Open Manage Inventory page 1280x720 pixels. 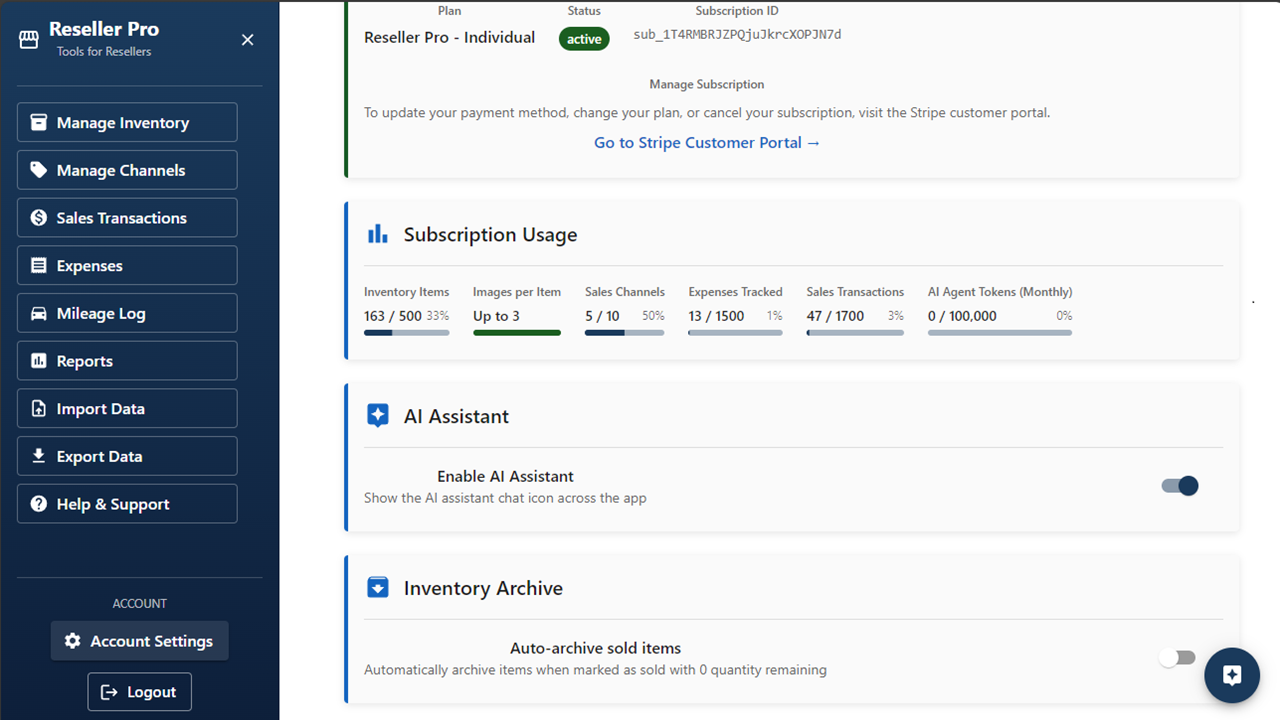[127, 122]
